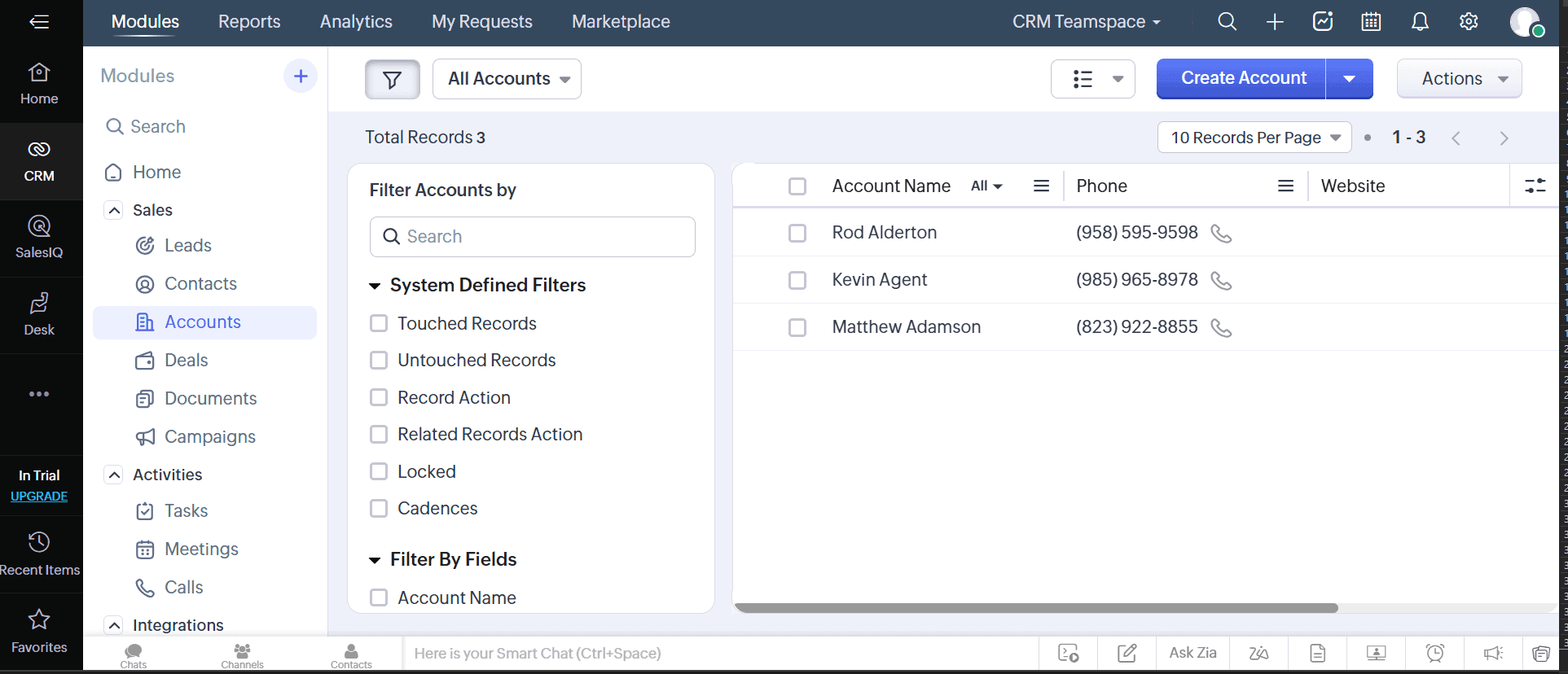Viewport: 1568px width, 674px height.
Task: Check the Touched Records filter
Action: 379,324
